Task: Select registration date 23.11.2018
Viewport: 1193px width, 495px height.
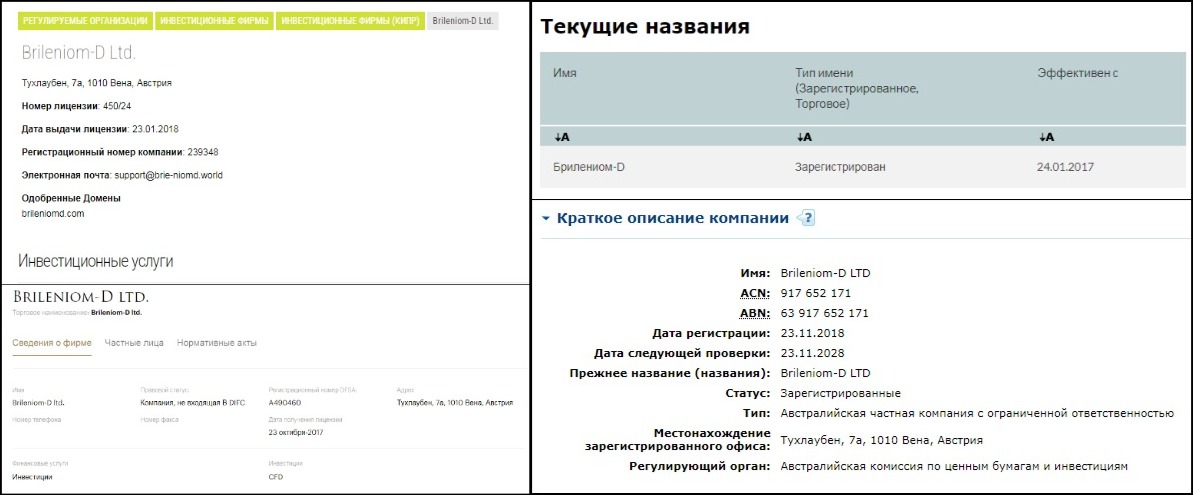Action: point(813,333)
